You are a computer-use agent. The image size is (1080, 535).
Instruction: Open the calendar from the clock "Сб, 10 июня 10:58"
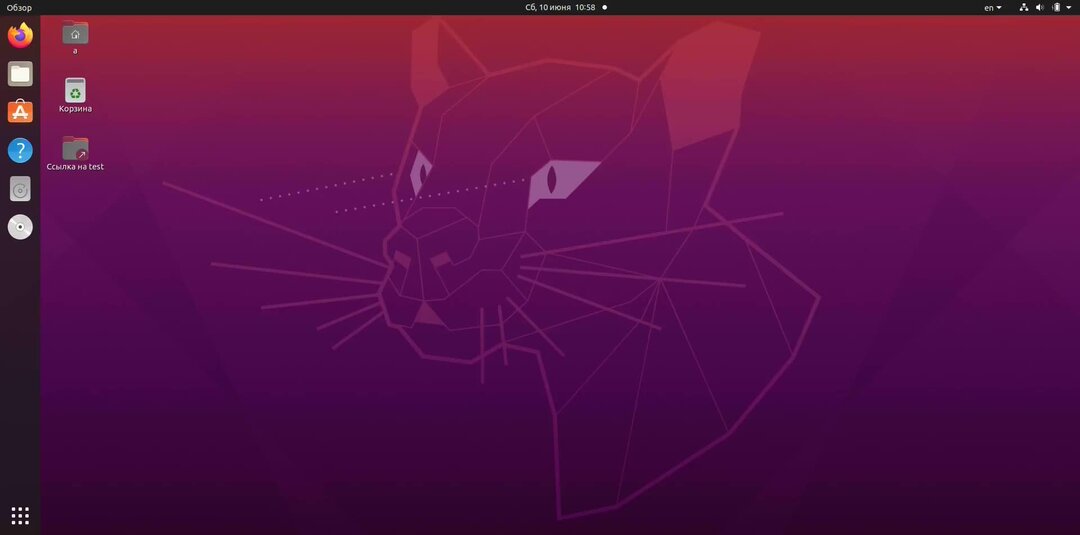point(560,8)
